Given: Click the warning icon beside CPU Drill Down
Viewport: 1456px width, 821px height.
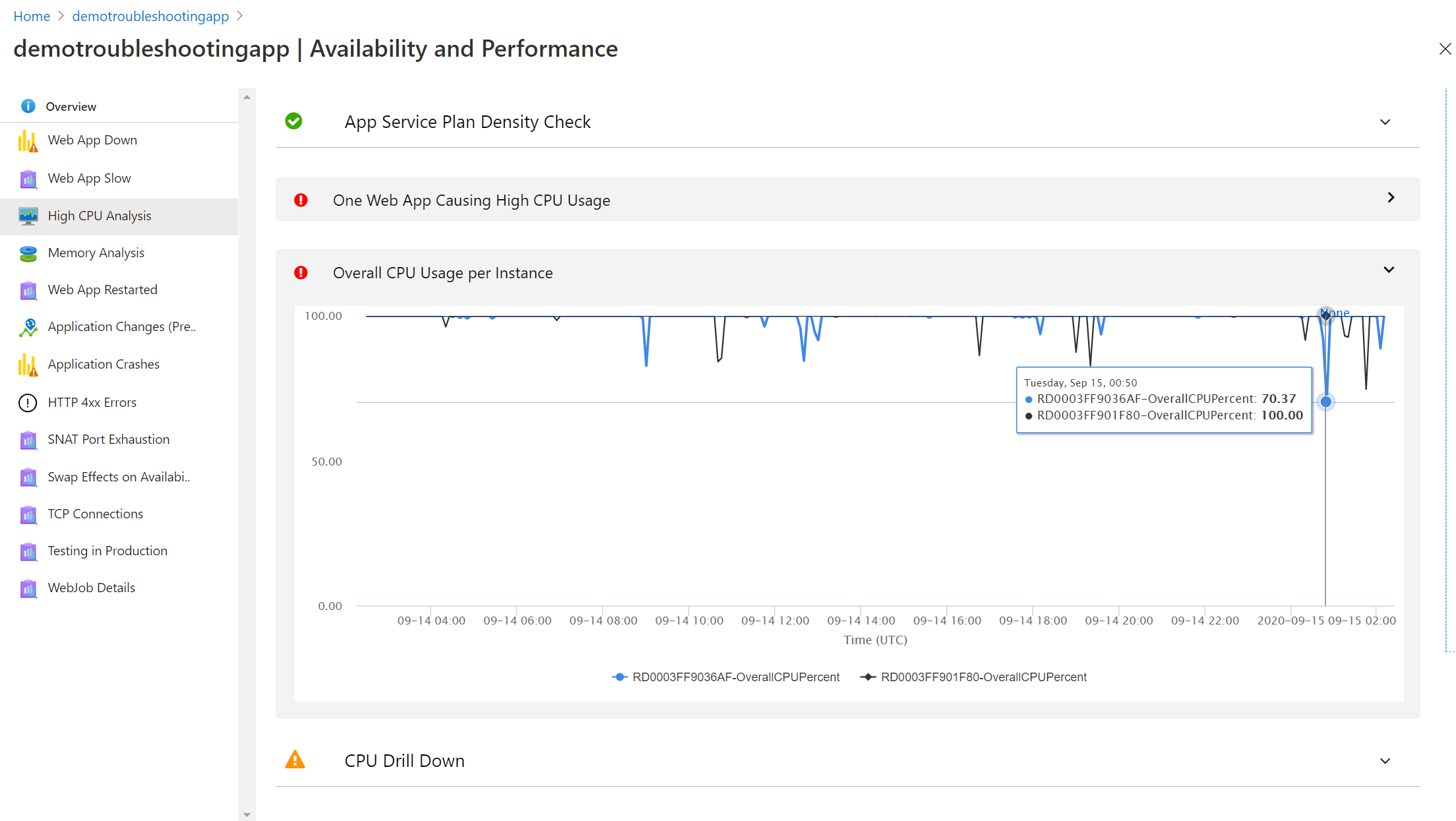Looking at the screenshot, I should [x=295, y=760].
